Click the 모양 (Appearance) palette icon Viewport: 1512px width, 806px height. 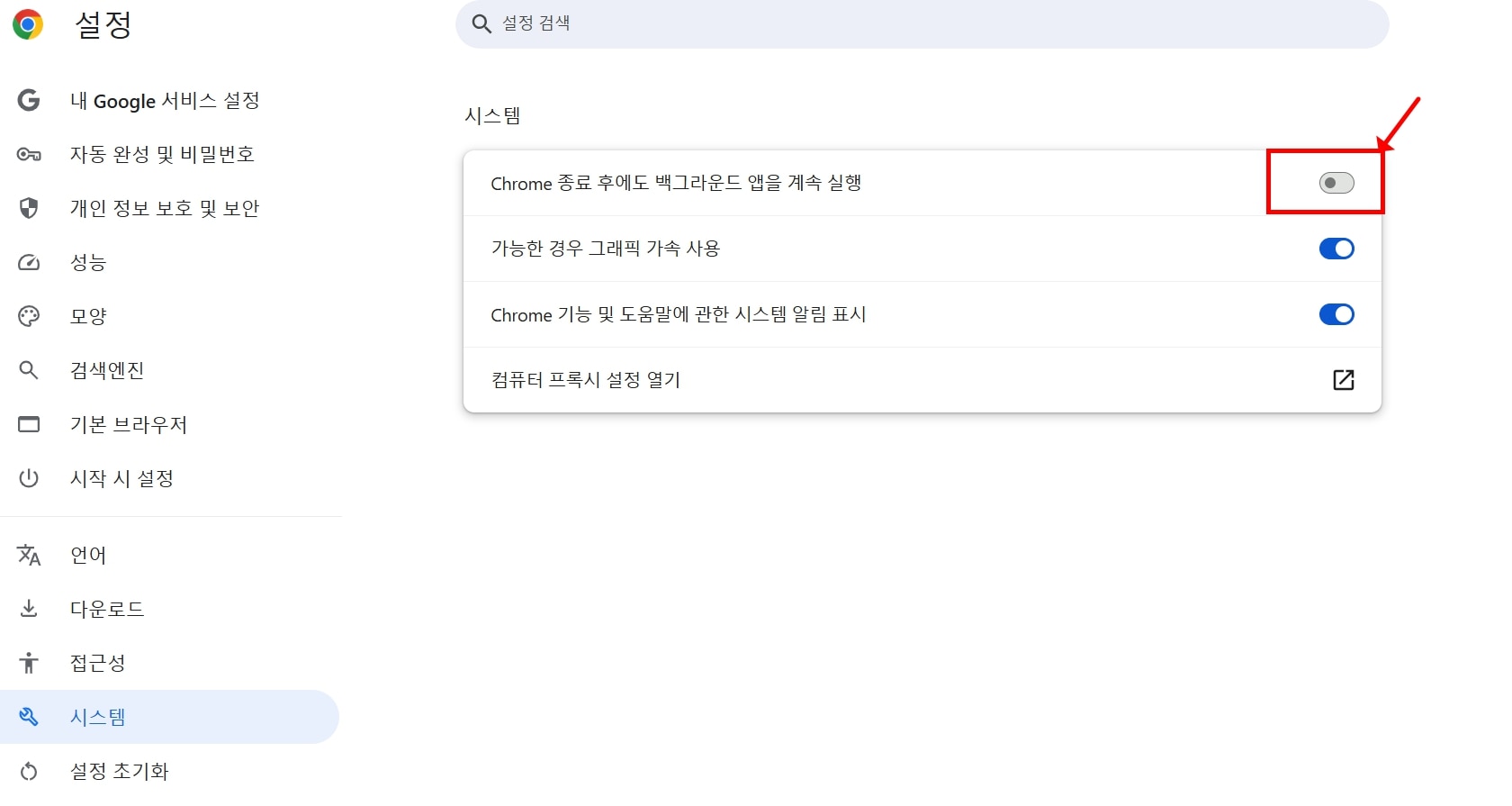[29, 316]
